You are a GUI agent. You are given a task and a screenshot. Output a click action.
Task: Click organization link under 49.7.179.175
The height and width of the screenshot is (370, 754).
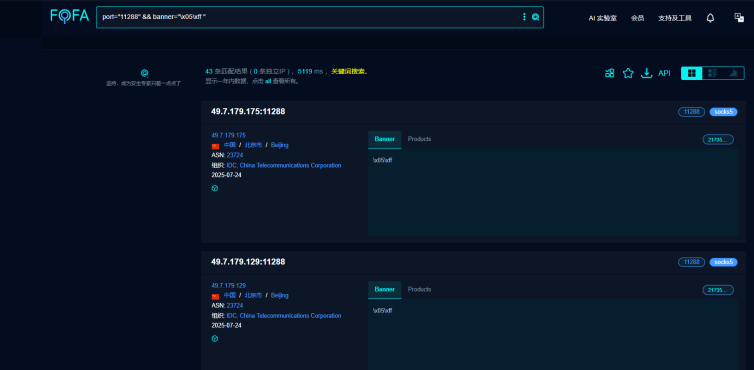tap(284, 165)
